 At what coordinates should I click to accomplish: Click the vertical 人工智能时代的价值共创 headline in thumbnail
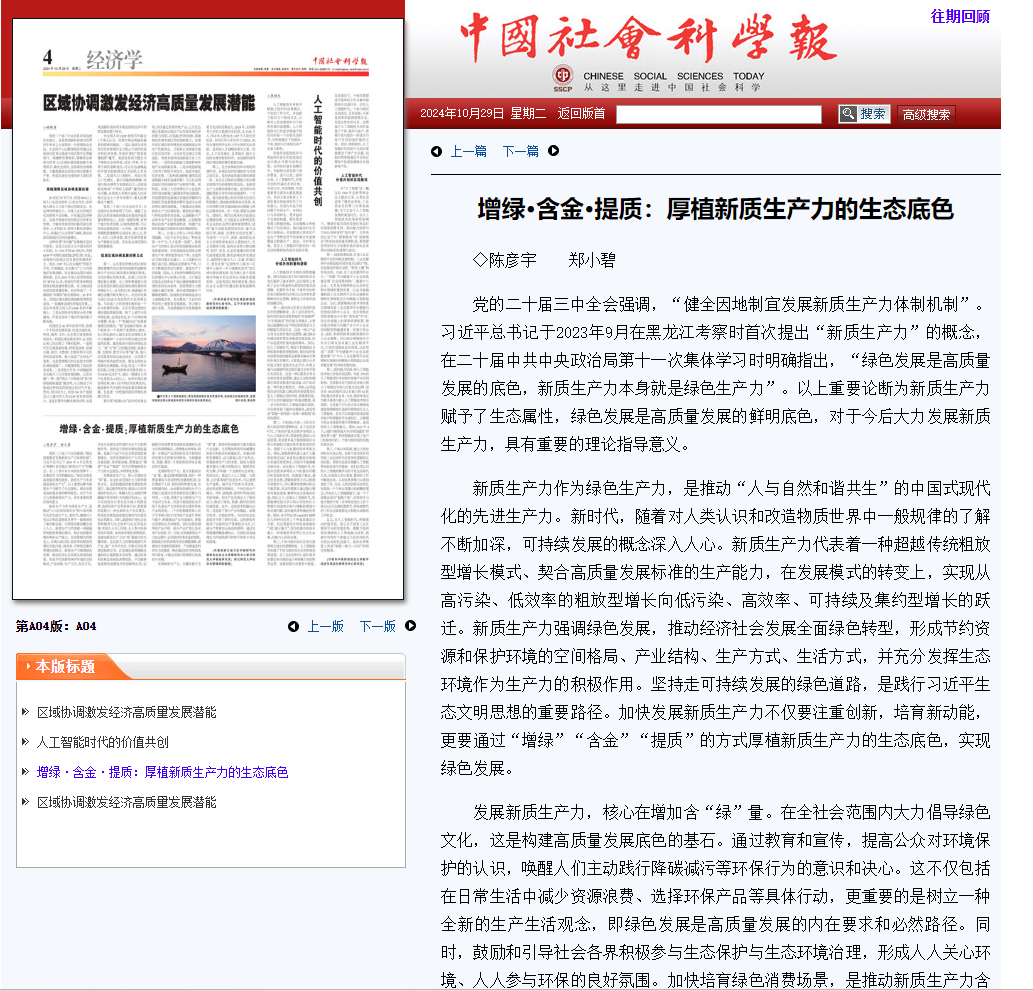(x=318, y=150)
